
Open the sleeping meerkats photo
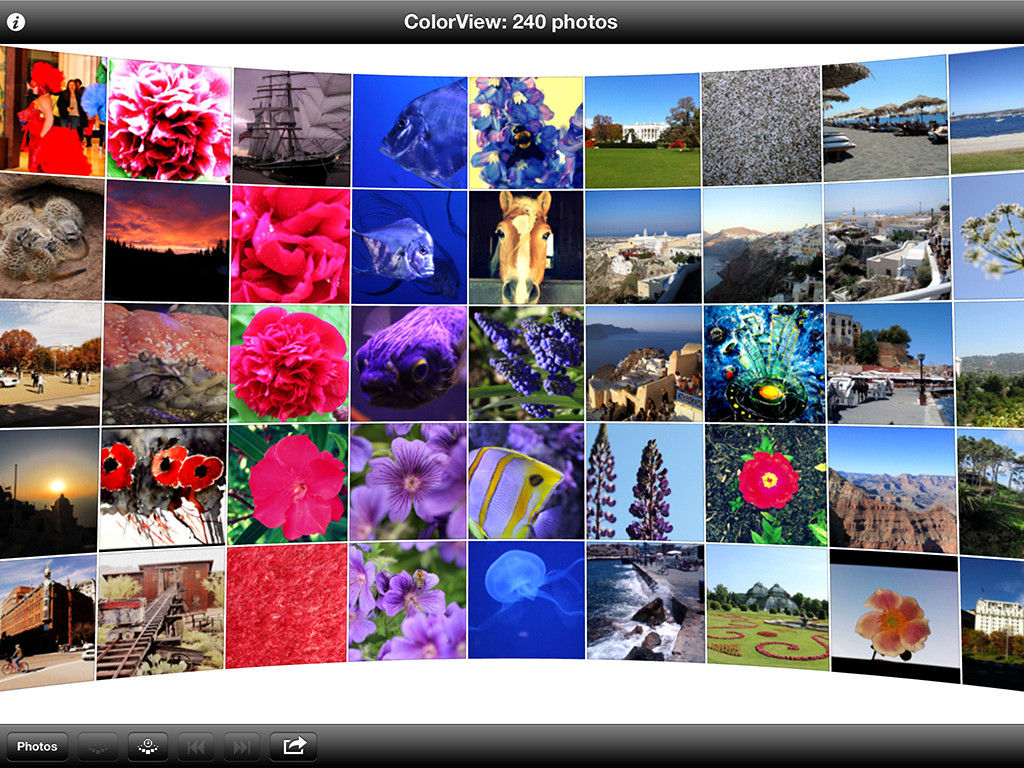point(52,237)
